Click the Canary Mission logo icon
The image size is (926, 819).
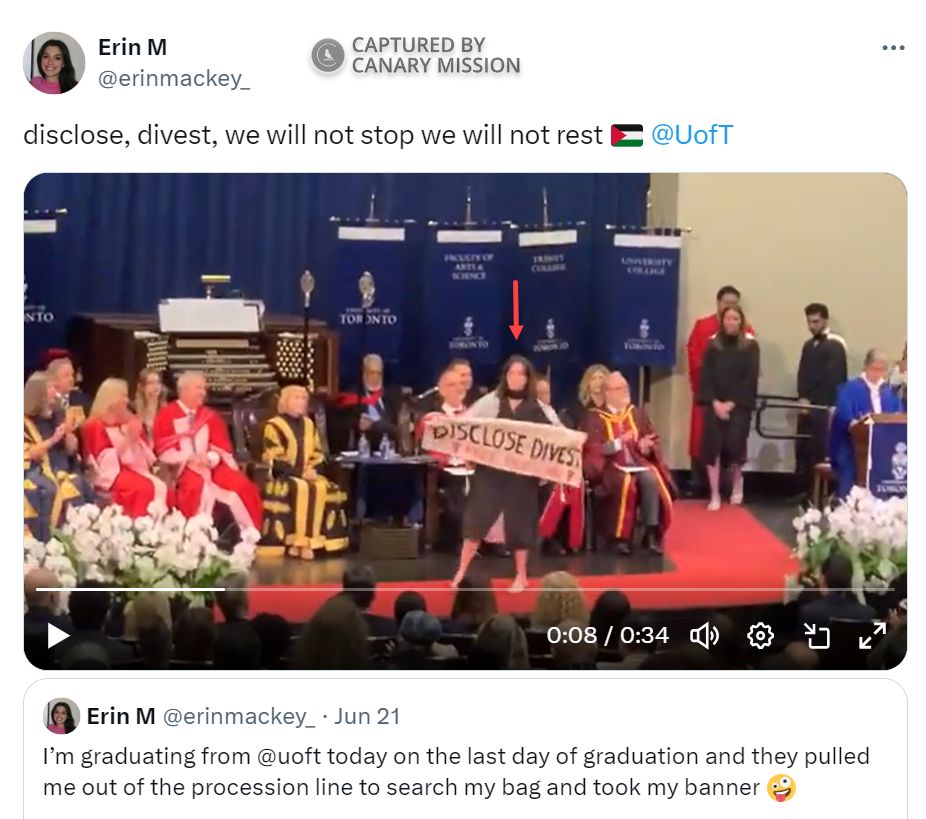pyautogui.click(x=327, y=55)
